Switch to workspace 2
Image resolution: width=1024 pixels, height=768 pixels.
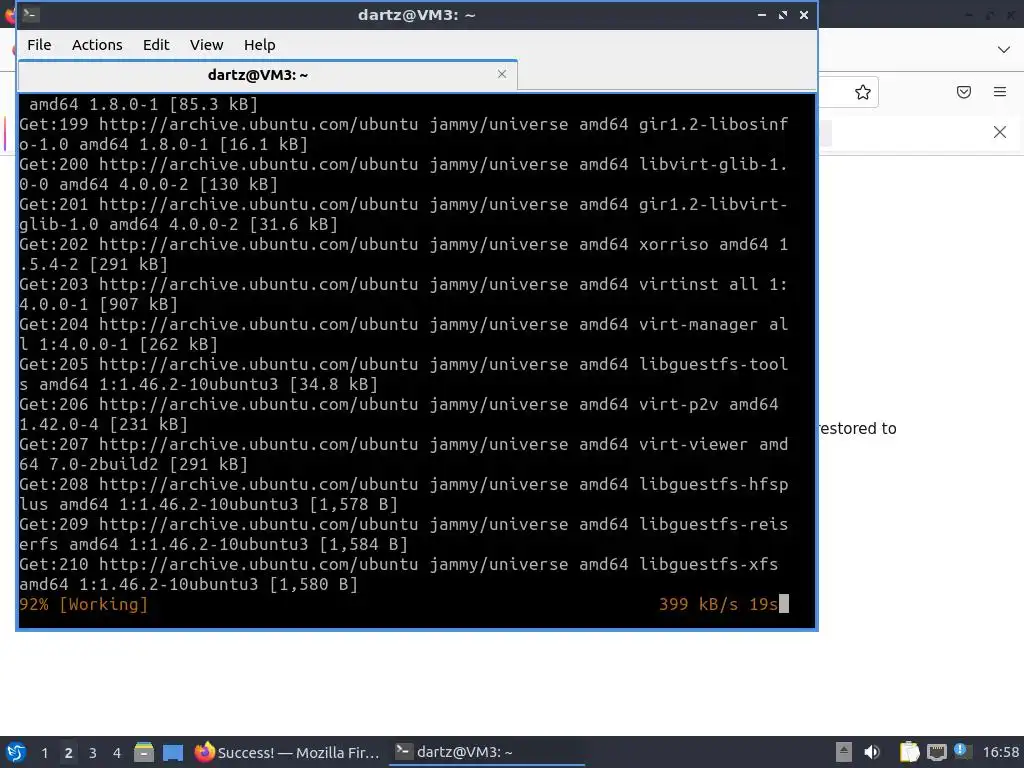(x=69, y=753)
